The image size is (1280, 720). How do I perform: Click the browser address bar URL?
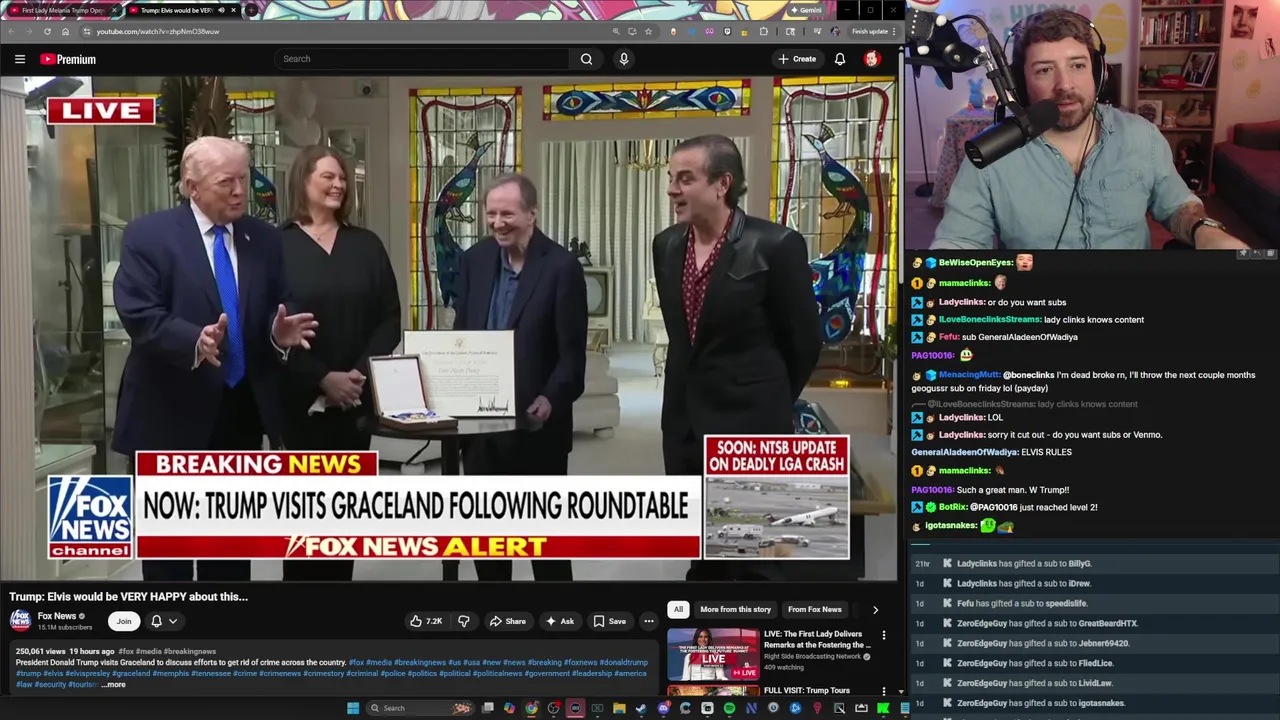point(157,31)
